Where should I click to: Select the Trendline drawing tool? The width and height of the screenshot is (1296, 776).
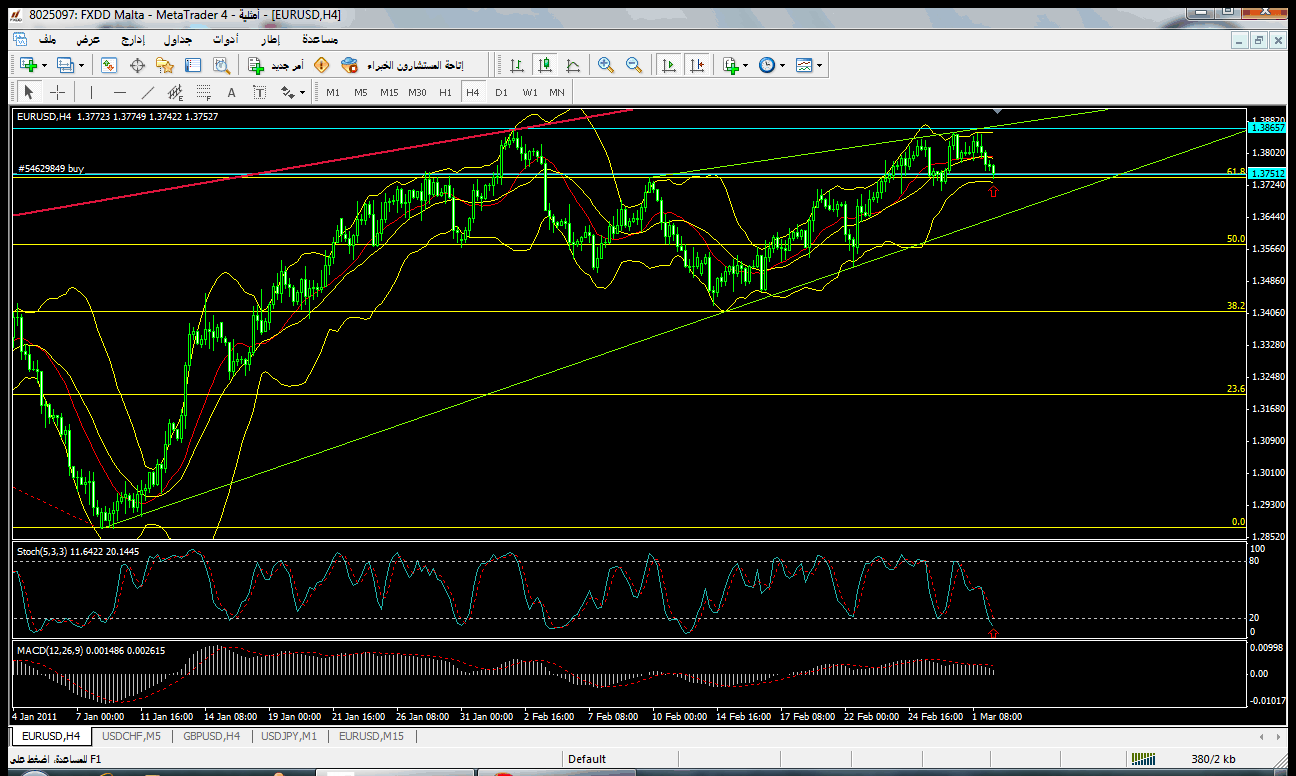[148, 92]
